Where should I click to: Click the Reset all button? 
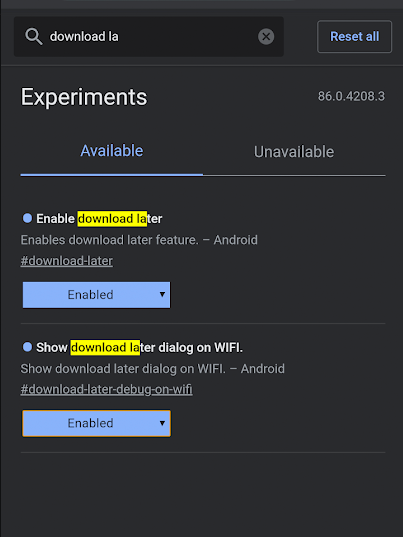[354, 36]
